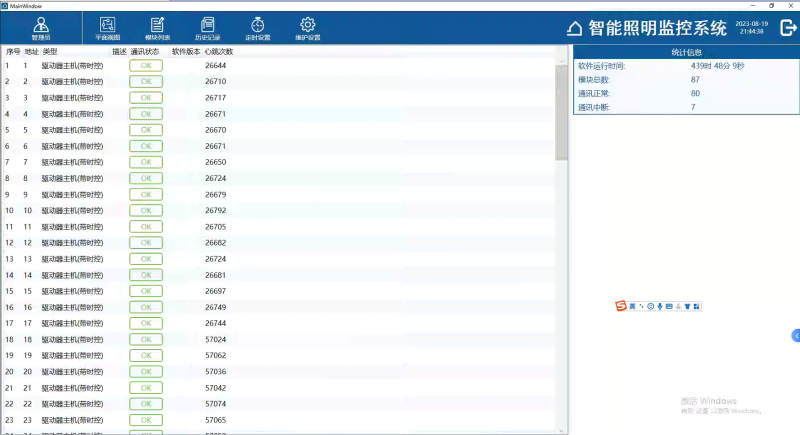Toggle Sogou Chinese/English mode indicator
The height and width of the screenshot is (435, 800).
pos(632,305)
